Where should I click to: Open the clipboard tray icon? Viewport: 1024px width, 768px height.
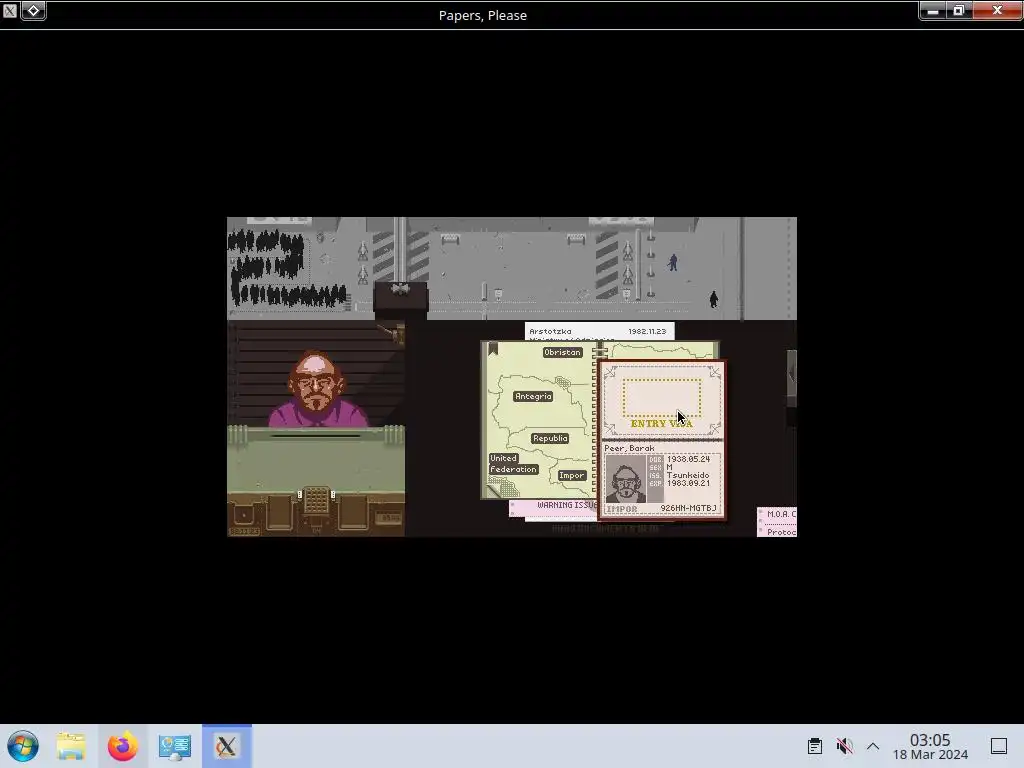[x=814, y=746]
